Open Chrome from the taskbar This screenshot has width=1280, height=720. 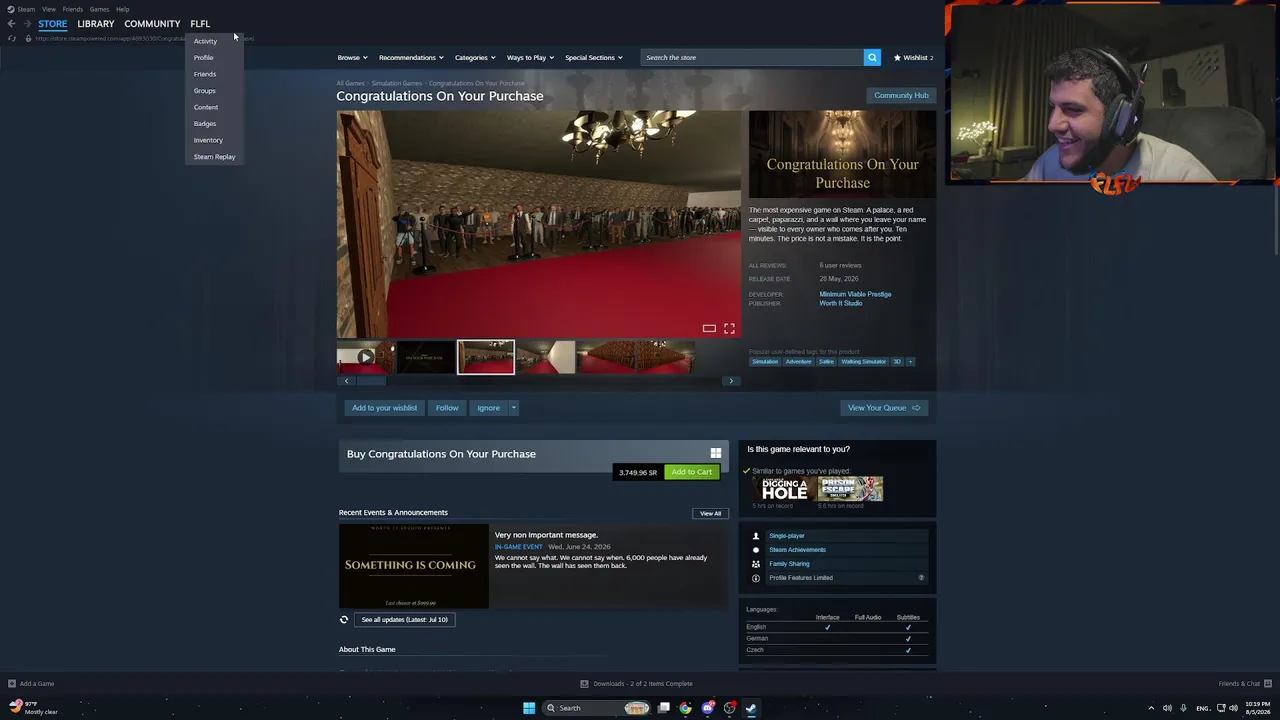685,708
